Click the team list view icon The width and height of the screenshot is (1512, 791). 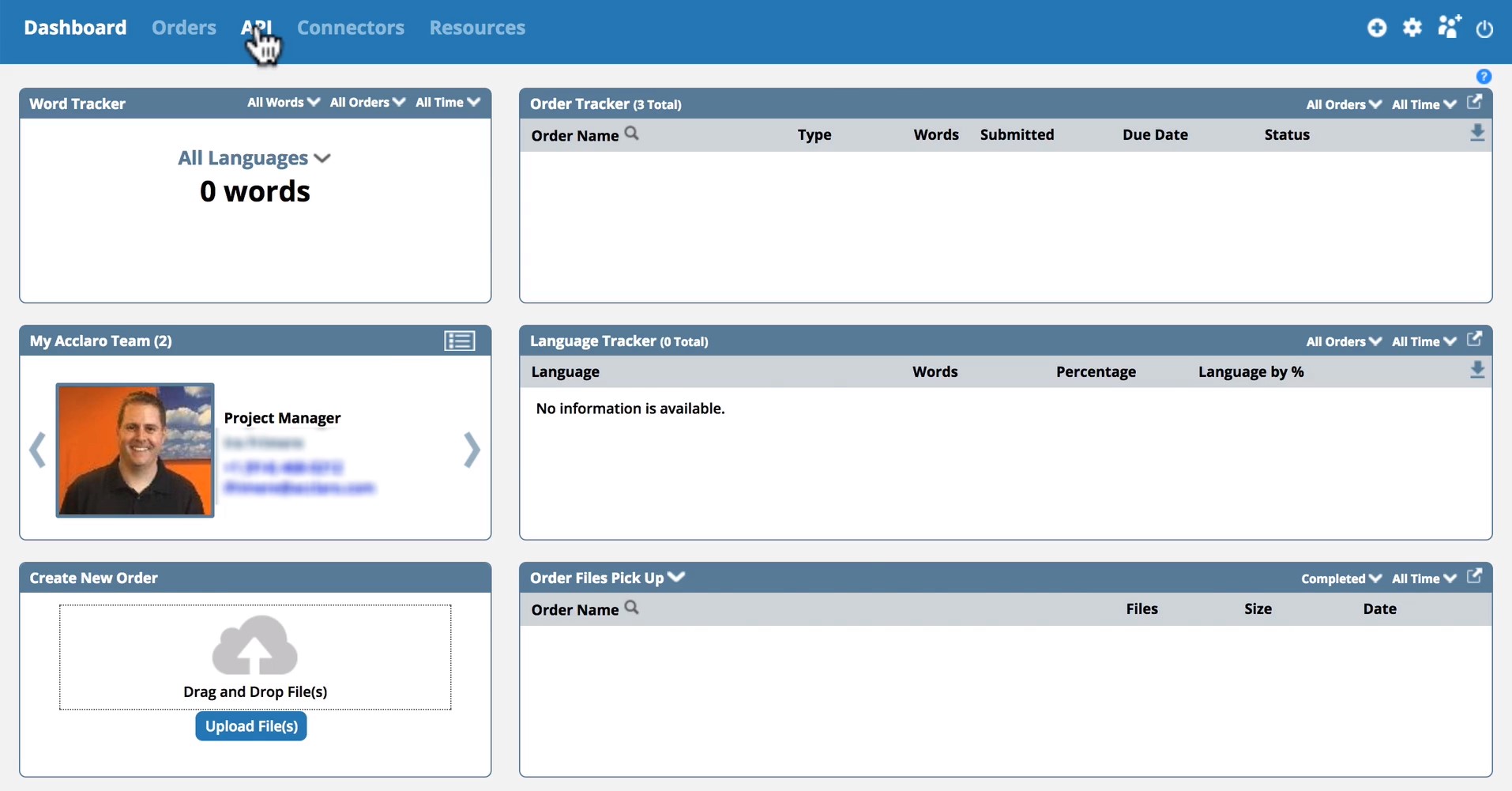[x=459, y=341]
